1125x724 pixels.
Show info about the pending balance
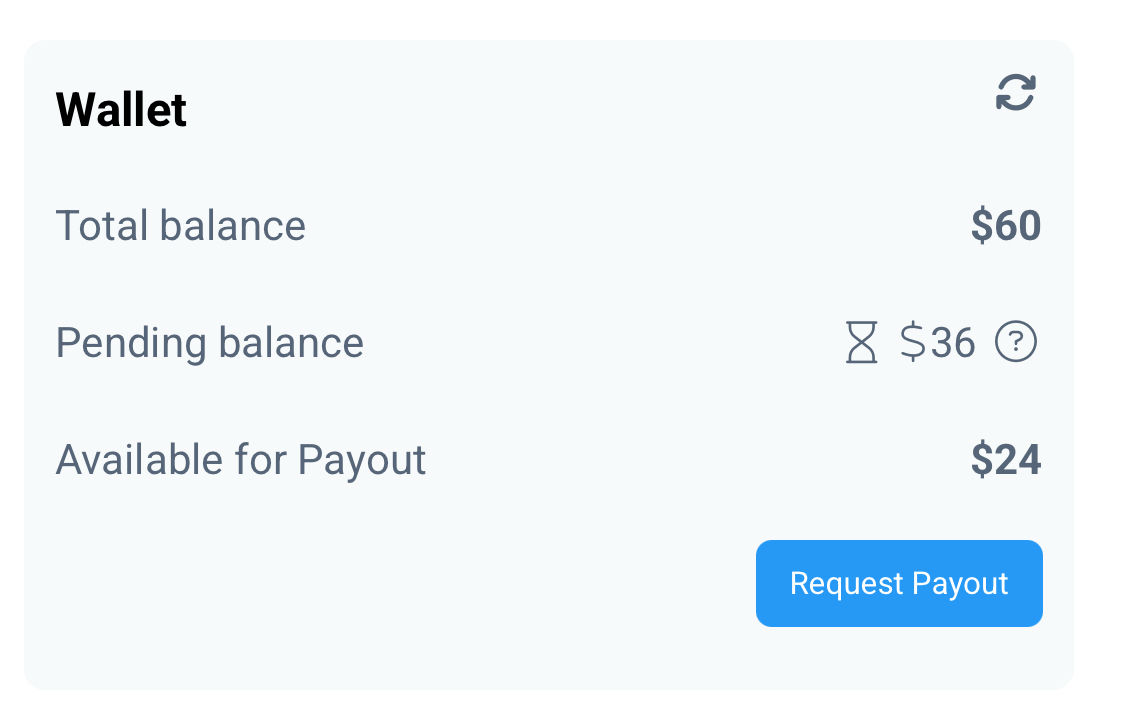click(x=1015, y=343)
